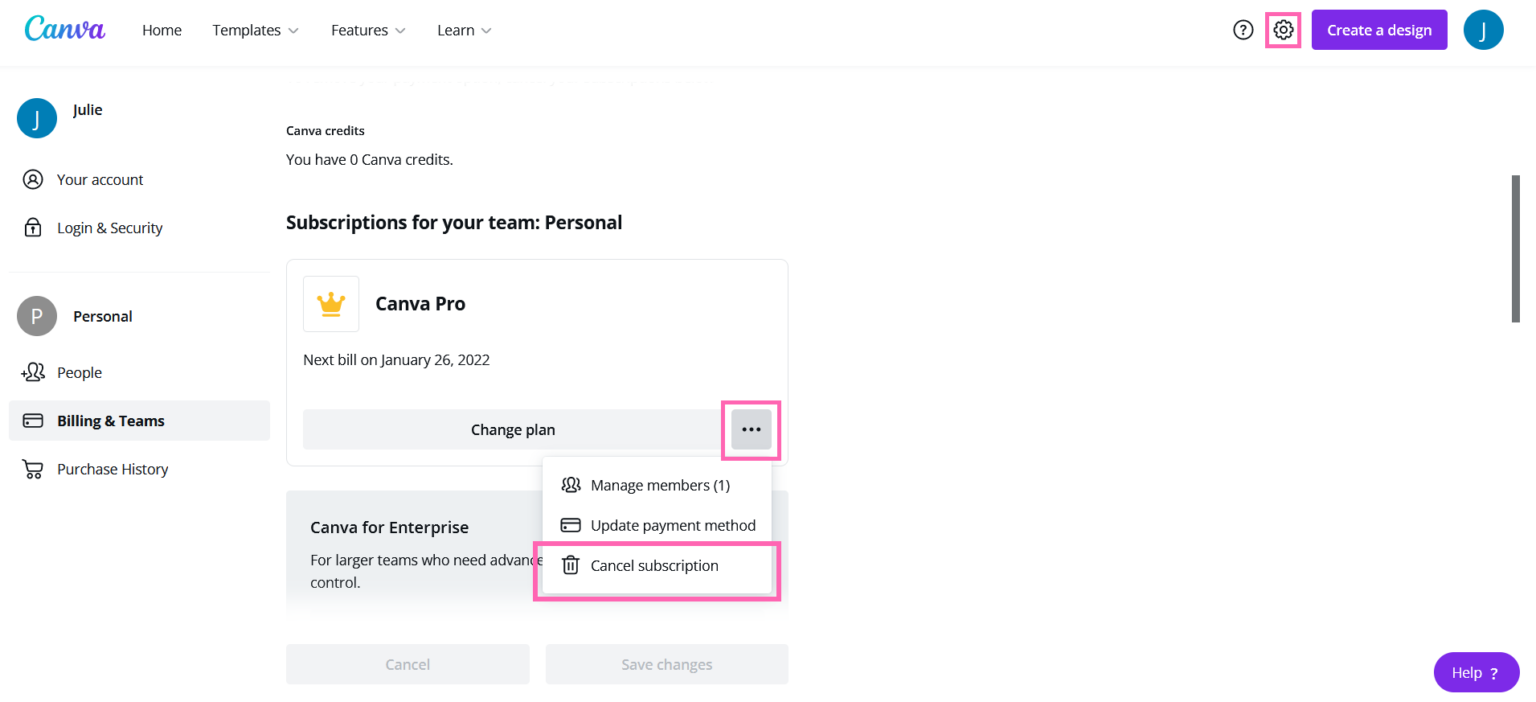
Task: Click the Purchase History cart icon
Action: (33, 468)
